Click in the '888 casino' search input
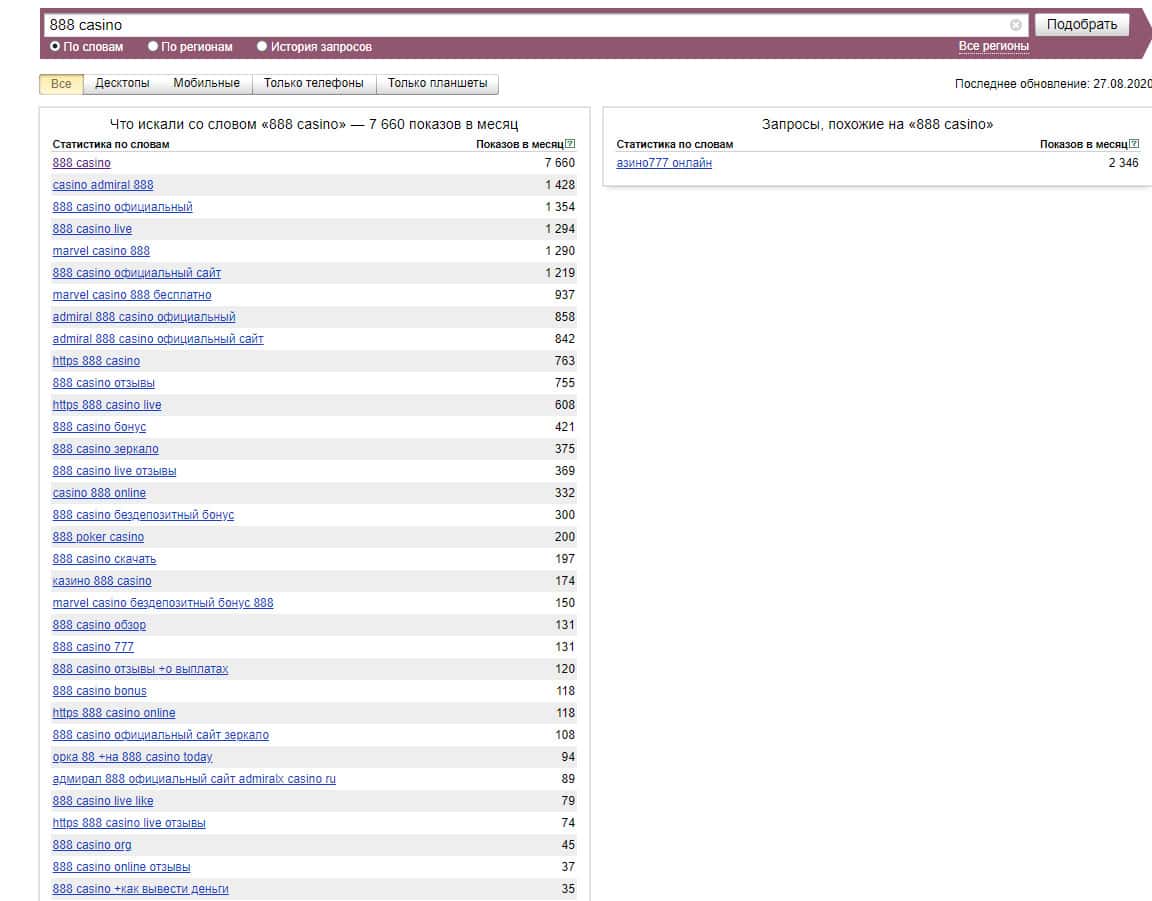 tap(520, 25)
